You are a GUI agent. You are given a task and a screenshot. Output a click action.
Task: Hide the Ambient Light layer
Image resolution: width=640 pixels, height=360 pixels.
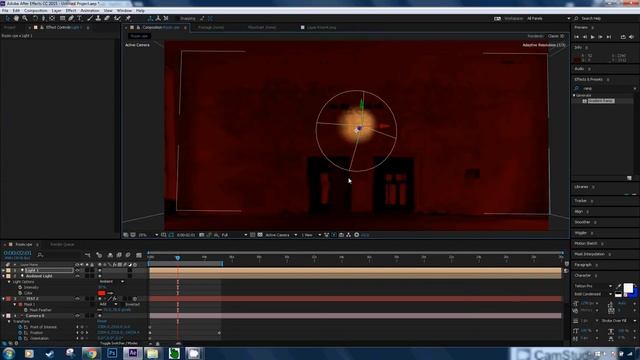click(77, 276)
